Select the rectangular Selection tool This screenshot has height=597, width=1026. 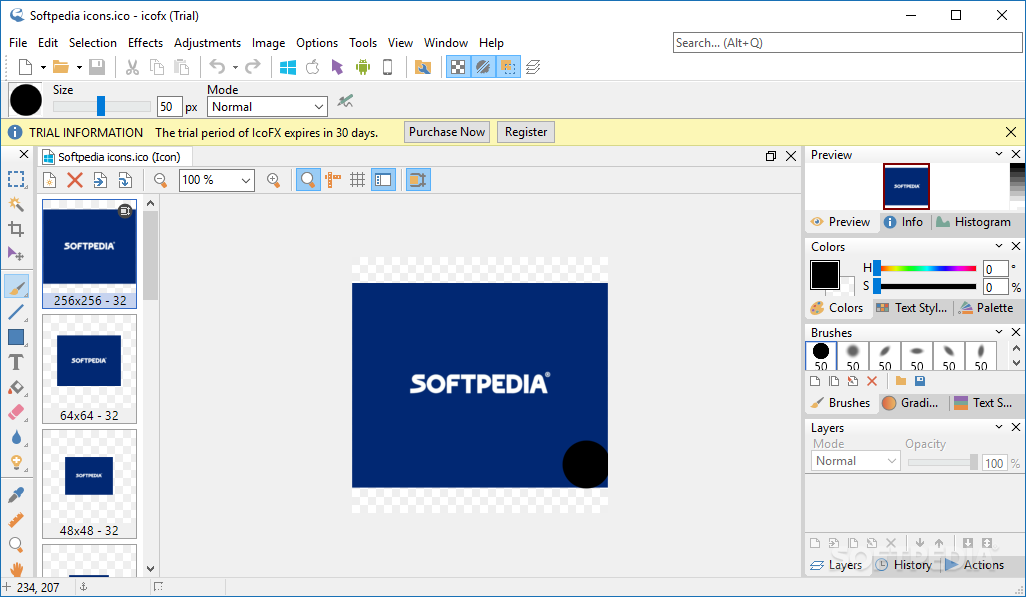click(x=16, y=179)
